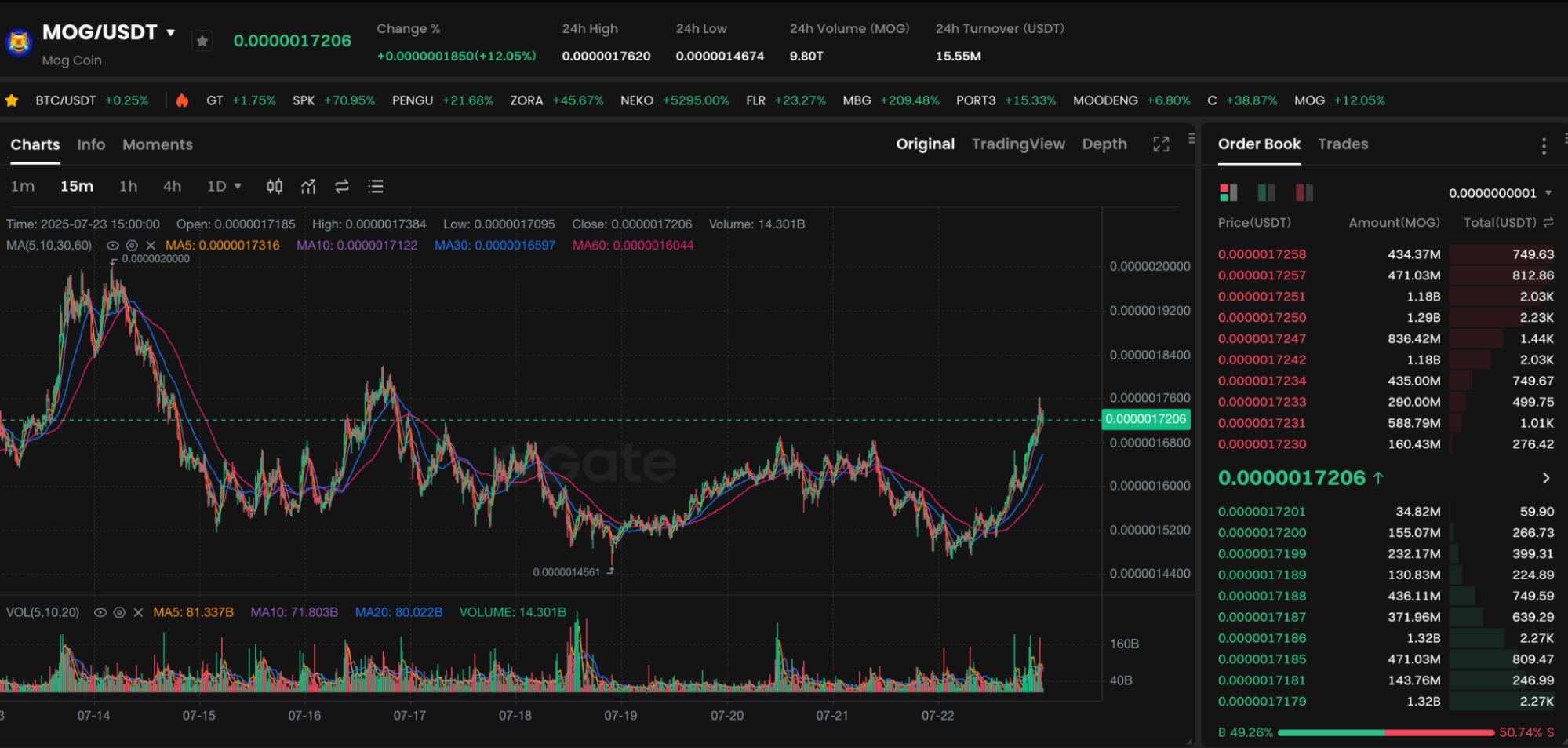Open ZORA ticker link
Image resolution: width=1568 pixels, height=748 pixels.
coord(557,100)
